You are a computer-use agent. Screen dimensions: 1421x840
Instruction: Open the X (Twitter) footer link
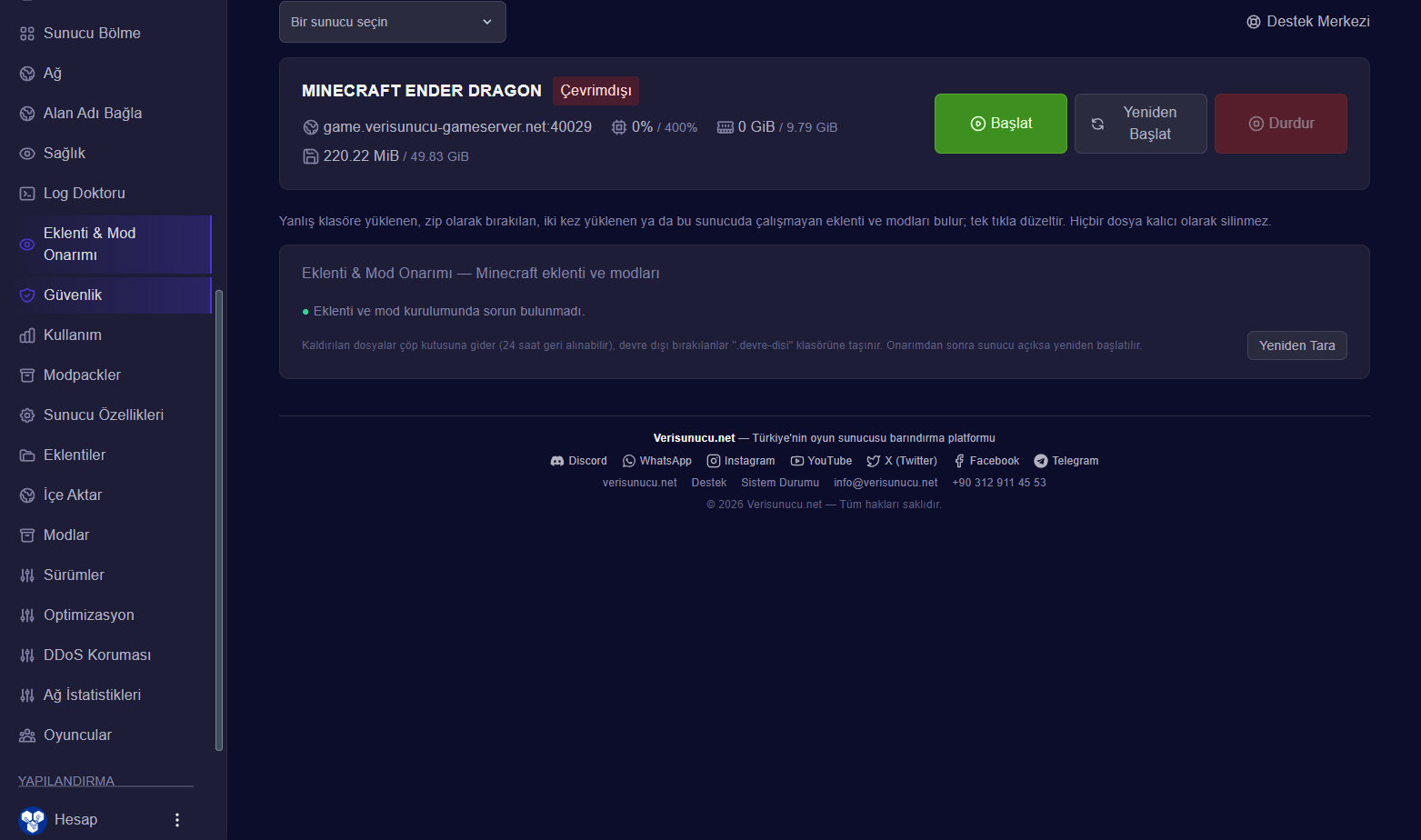click(x=902, y=461)
